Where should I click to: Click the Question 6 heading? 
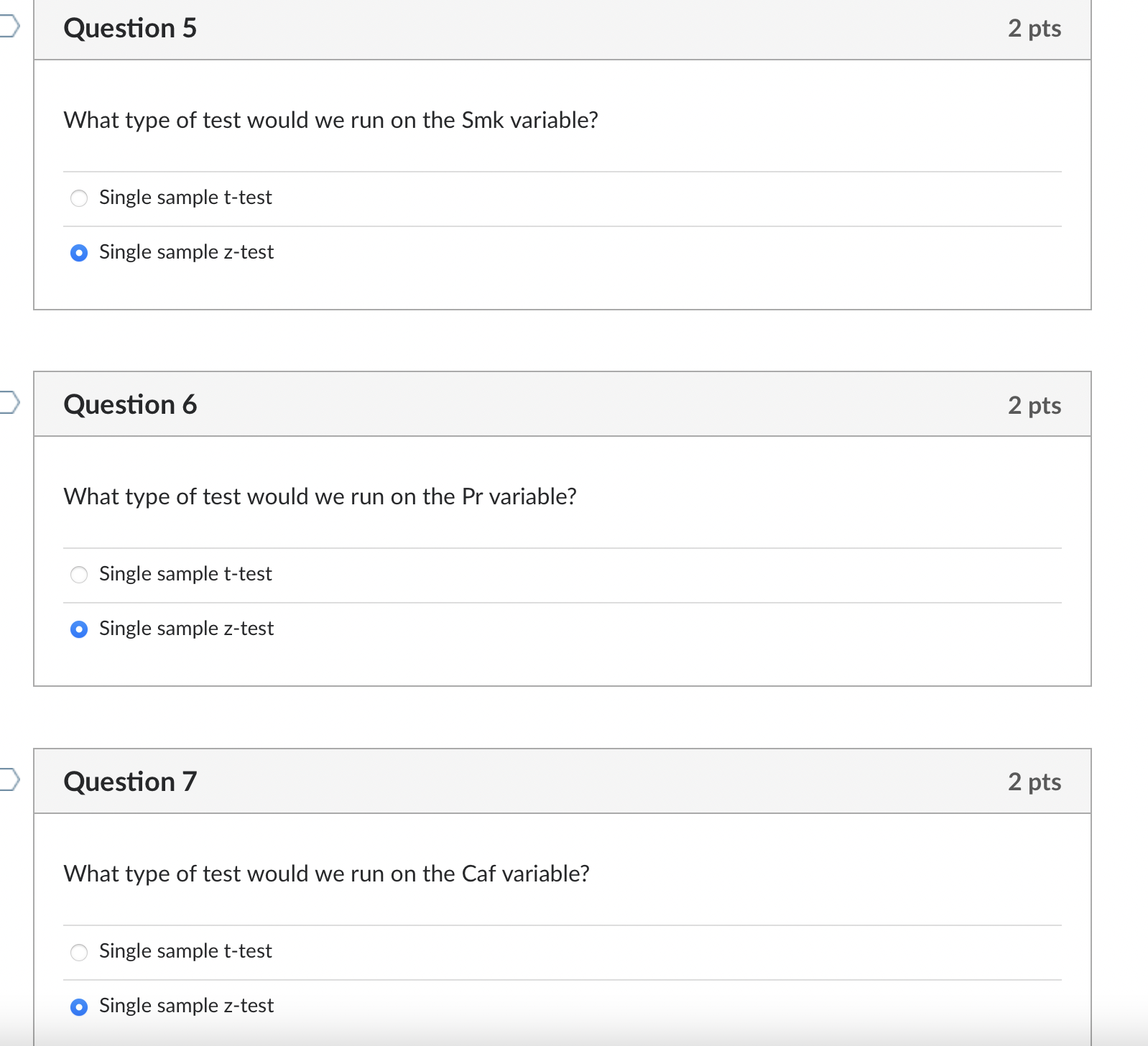point(130,404)
